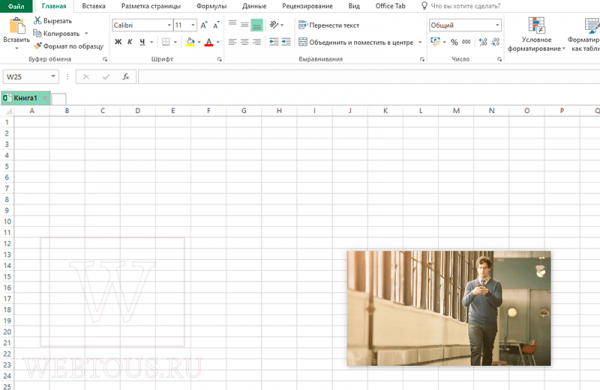Click the Cut (Вырезать) scissors icon

(x=38, y=20)
